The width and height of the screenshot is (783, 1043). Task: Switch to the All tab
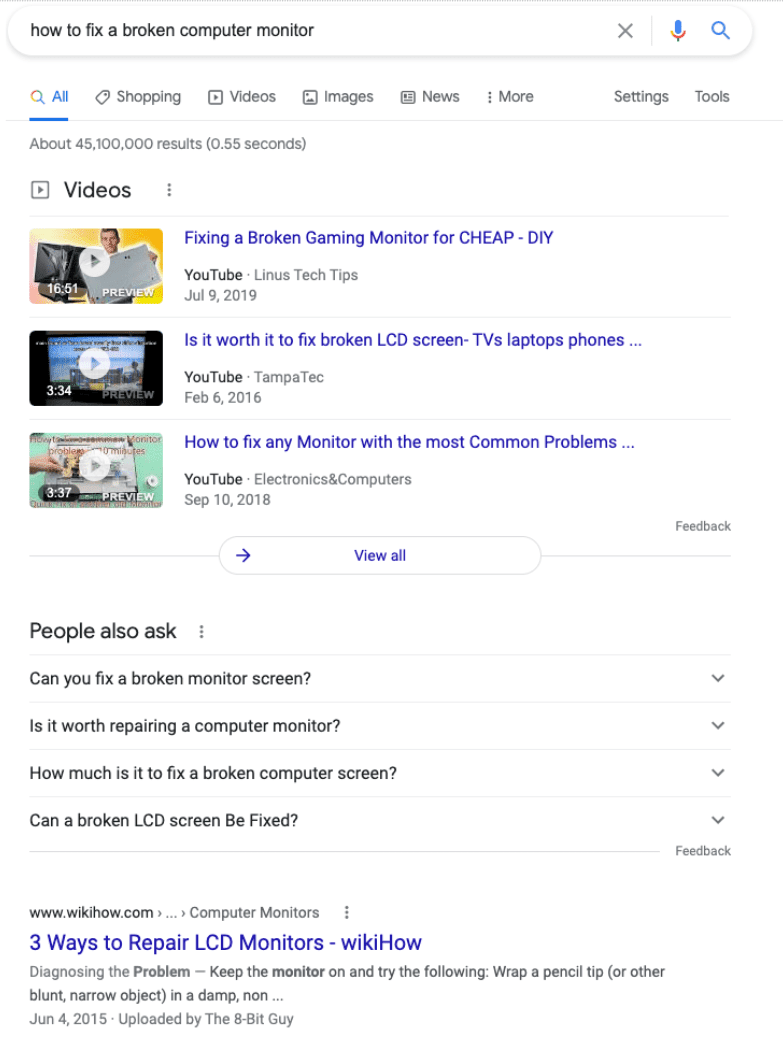point(49,97)
